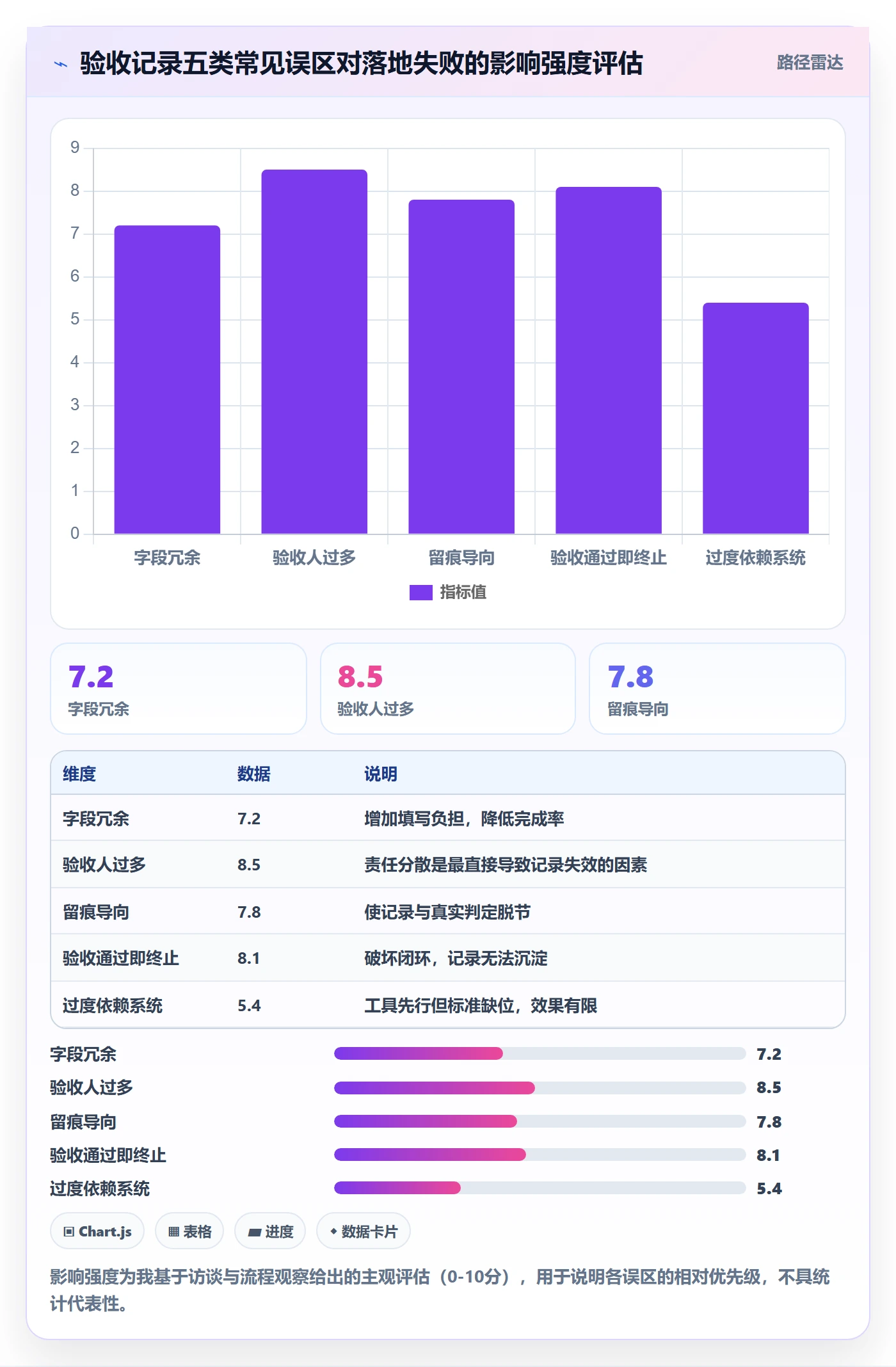This screenshot has width=896, height=1367.
Task: Select table cell 责任分散是最直接导致记录失效的因素
Action: 506,865
